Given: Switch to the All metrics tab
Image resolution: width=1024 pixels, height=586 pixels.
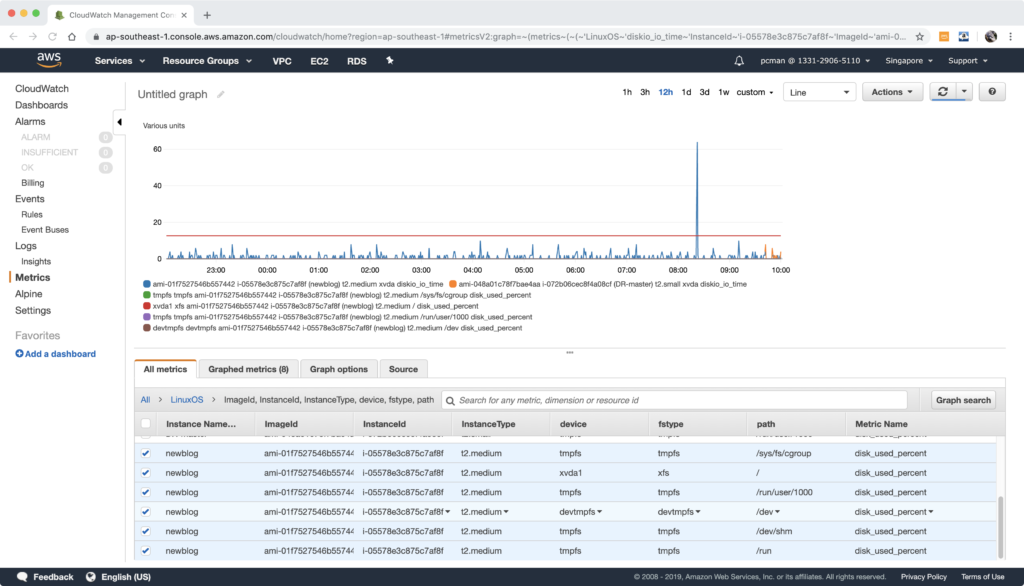Looking at the screenshot, I should (165, 369).
